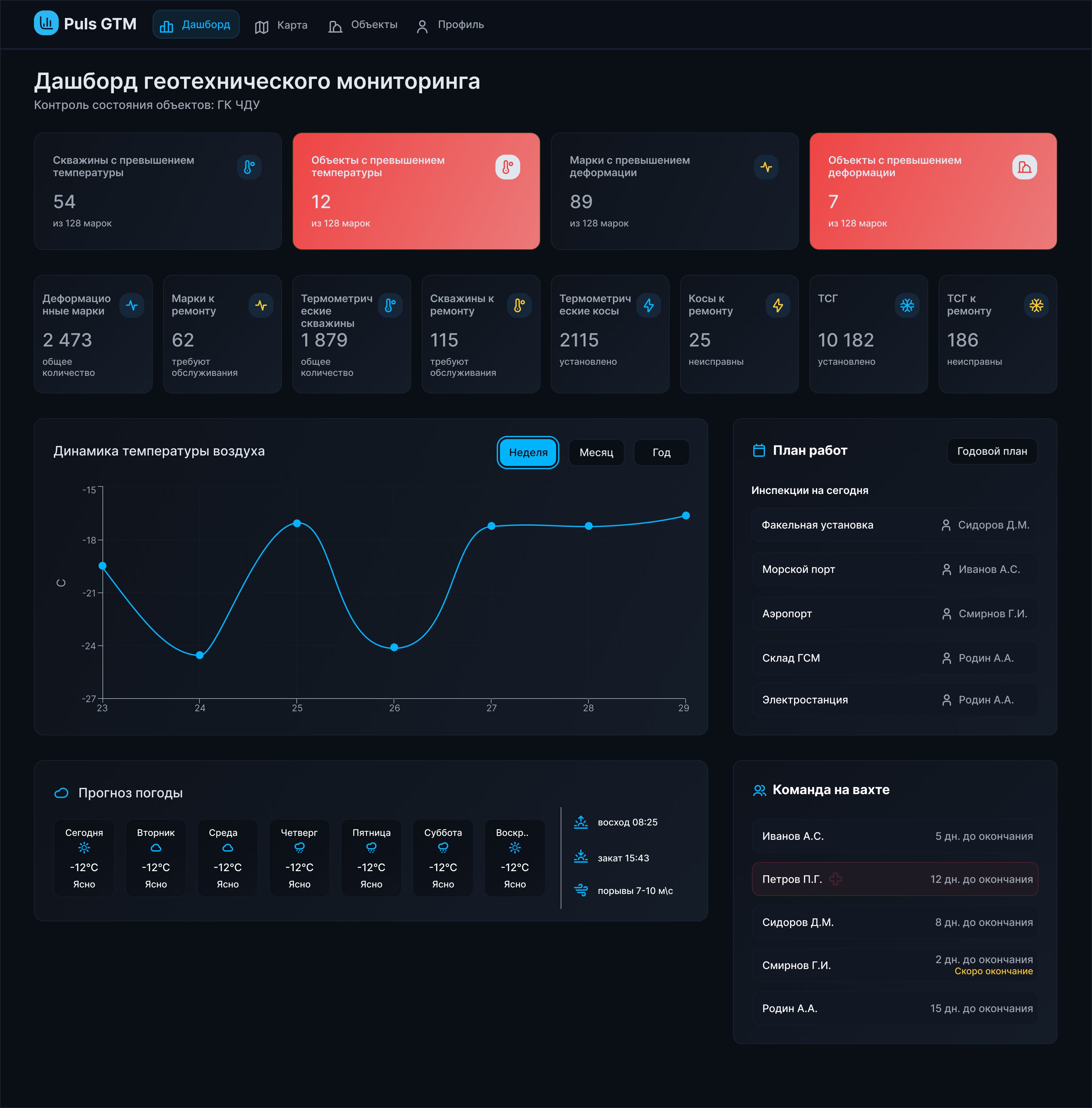Switch chart period to Неделя
This screenshot has height=1108, width=1092.
pyautogui.click(x=528, y=453)
